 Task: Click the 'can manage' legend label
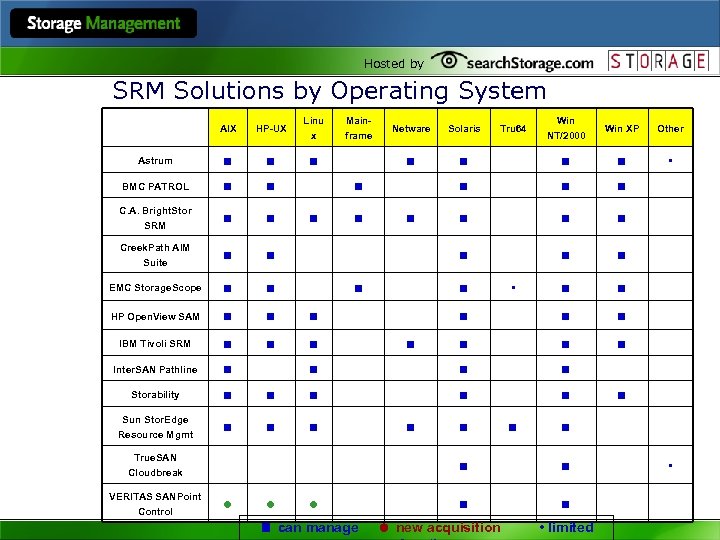tap(318, 528)
